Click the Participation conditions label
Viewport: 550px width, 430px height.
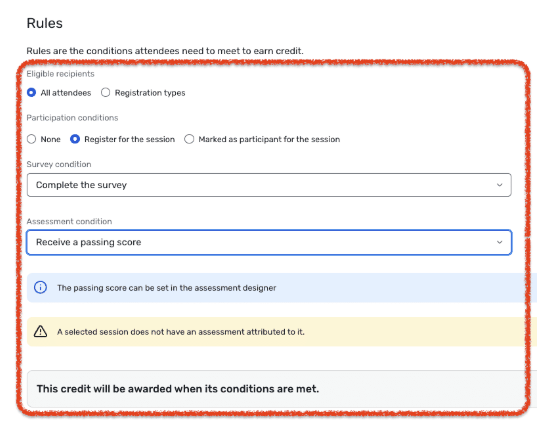coord(72,118)
